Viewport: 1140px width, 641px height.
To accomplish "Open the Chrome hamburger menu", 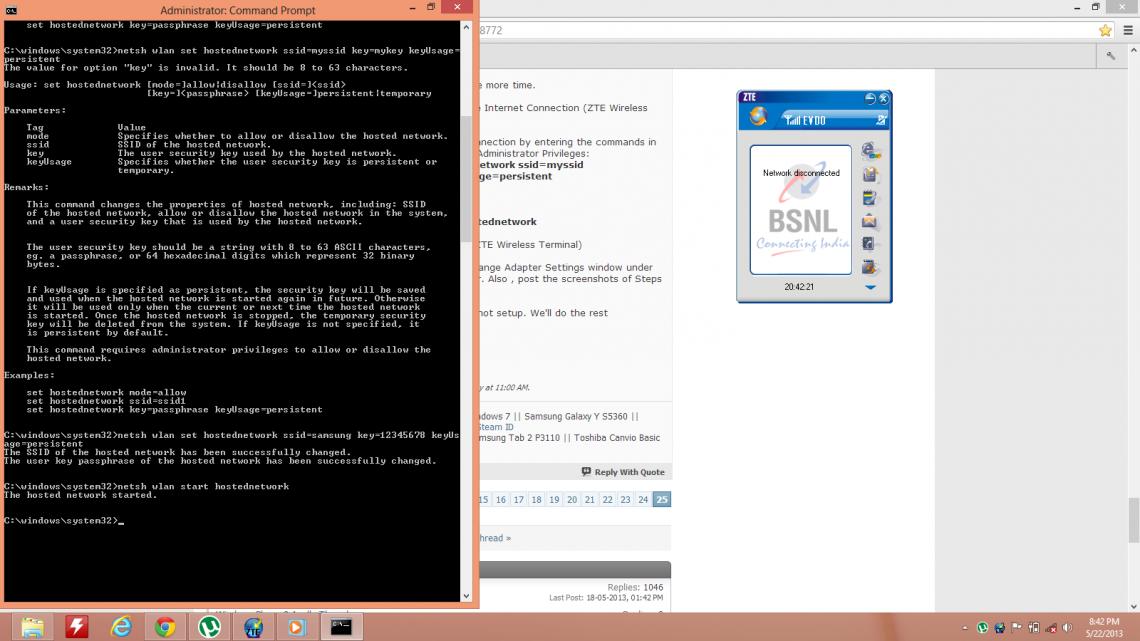I will point(1128,31).
